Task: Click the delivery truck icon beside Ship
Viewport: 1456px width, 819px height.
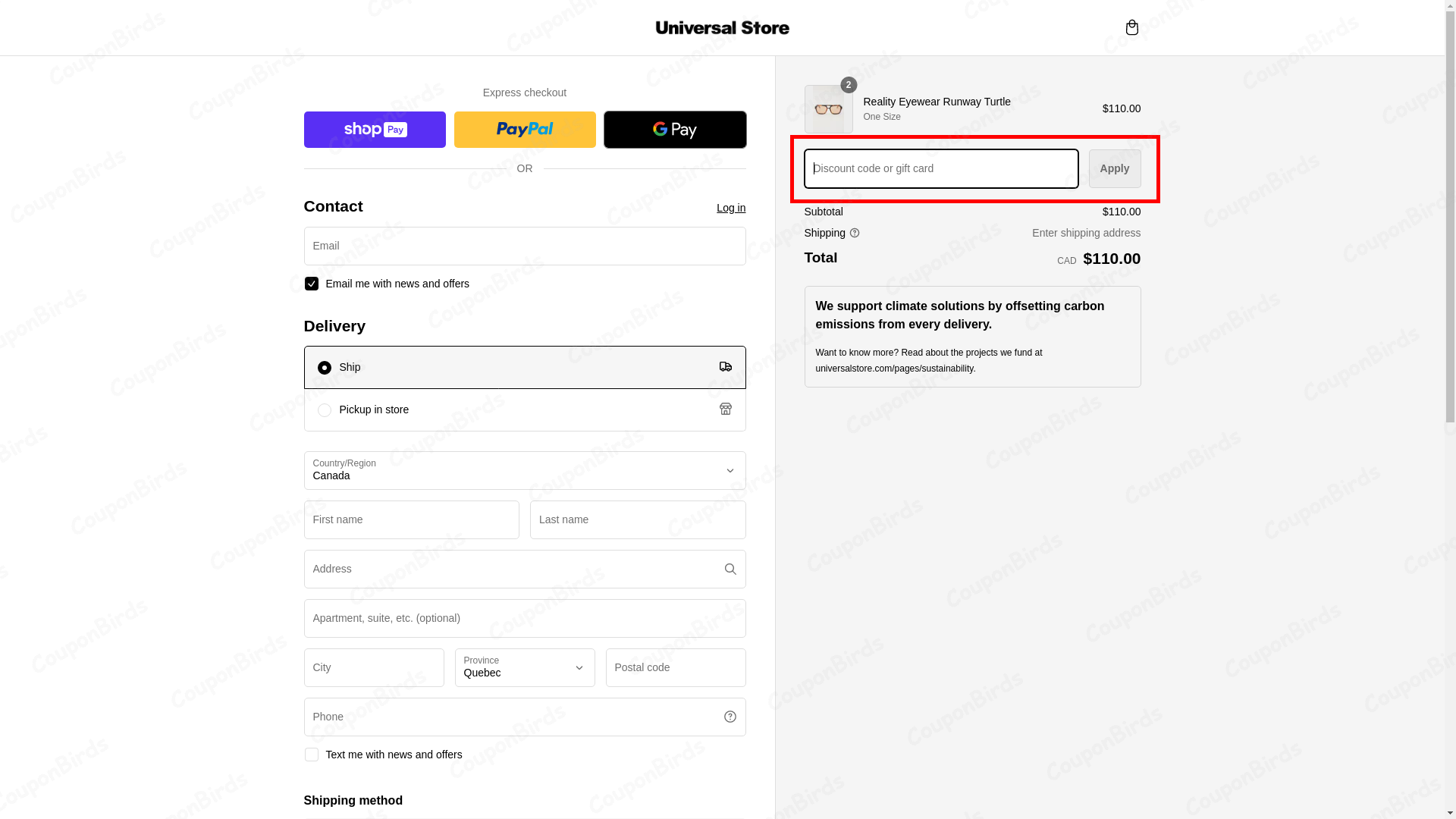Action: click(726, 367)
